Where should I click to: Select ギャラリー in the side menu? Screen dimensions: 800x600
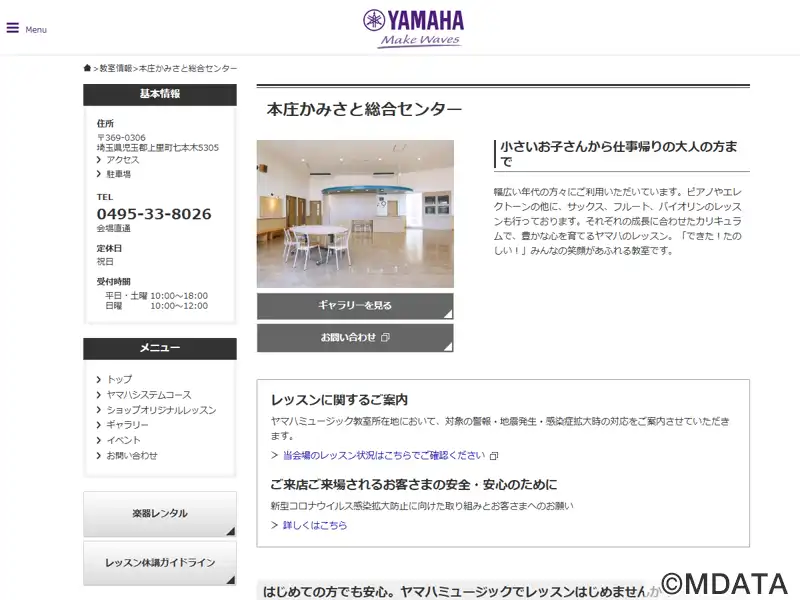point(127,424)
